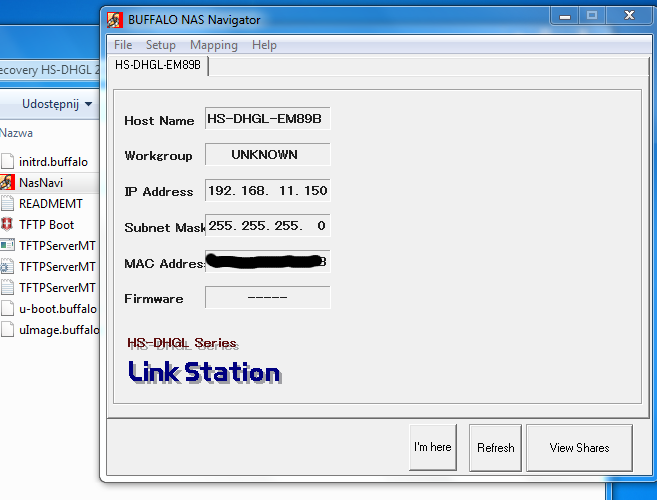657x500 pixels.
Task: Click the Host Name field
Action: (x=266, y=119)
